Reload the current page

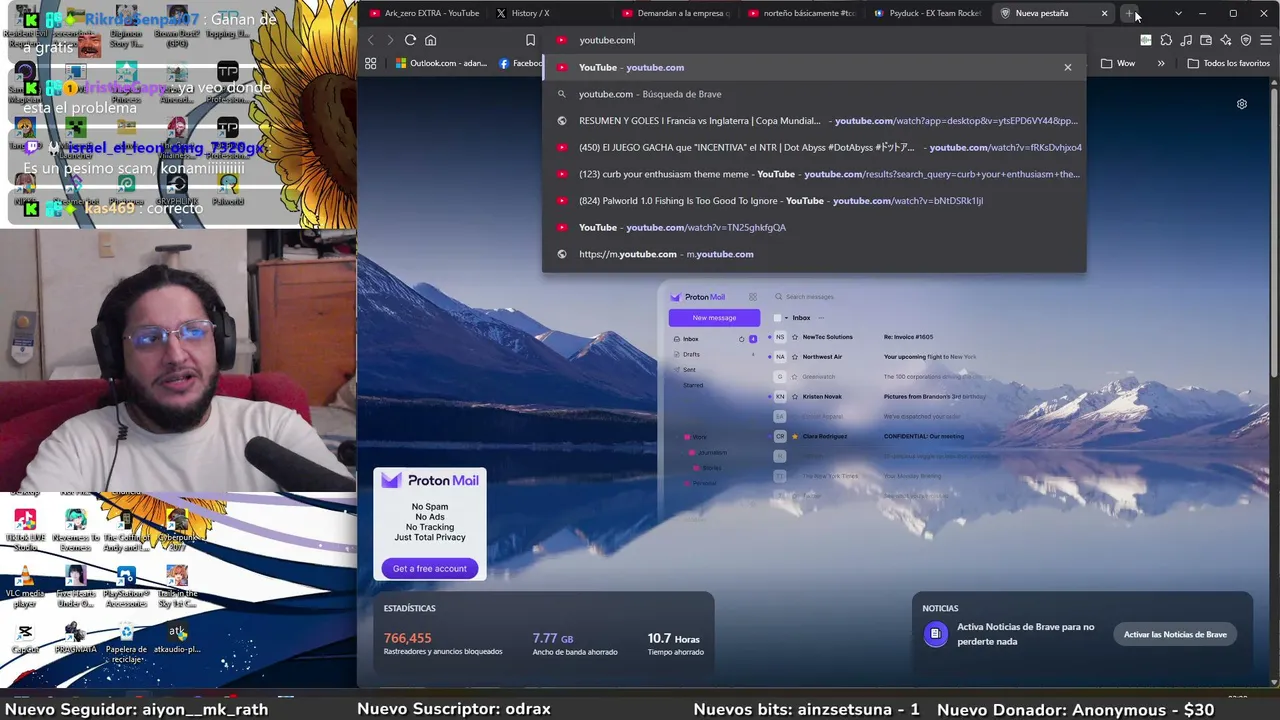[x=410, y=40]
